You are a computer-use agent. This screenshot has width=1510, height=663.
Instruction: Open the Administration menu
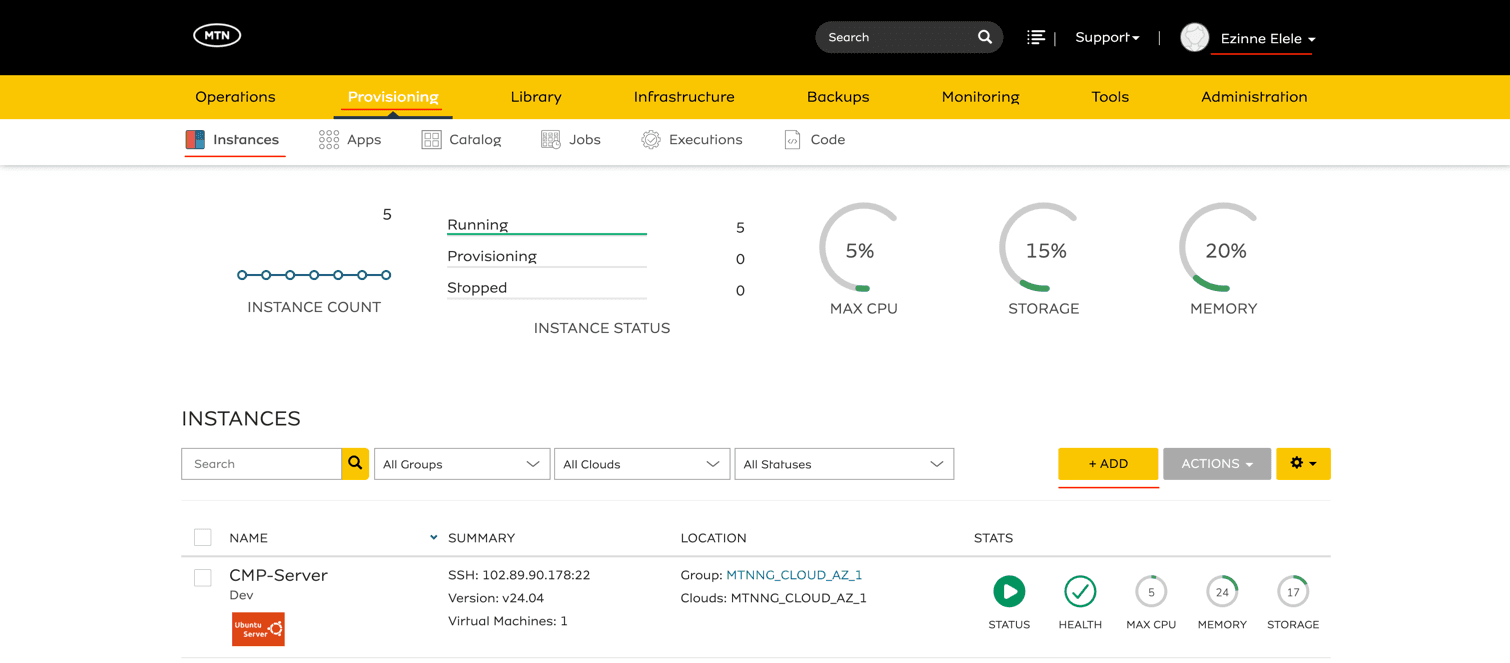point(1254,97)
